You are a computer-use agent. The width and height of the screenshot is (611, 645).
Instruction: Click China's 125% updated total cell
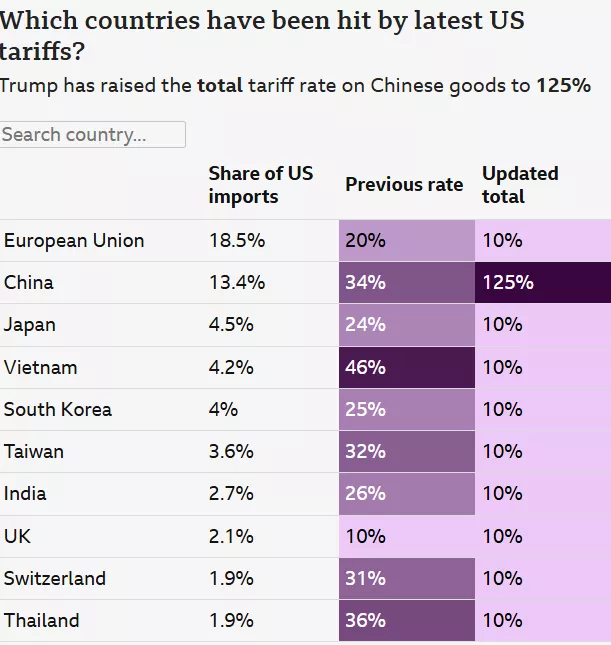[x=543, y=283]
